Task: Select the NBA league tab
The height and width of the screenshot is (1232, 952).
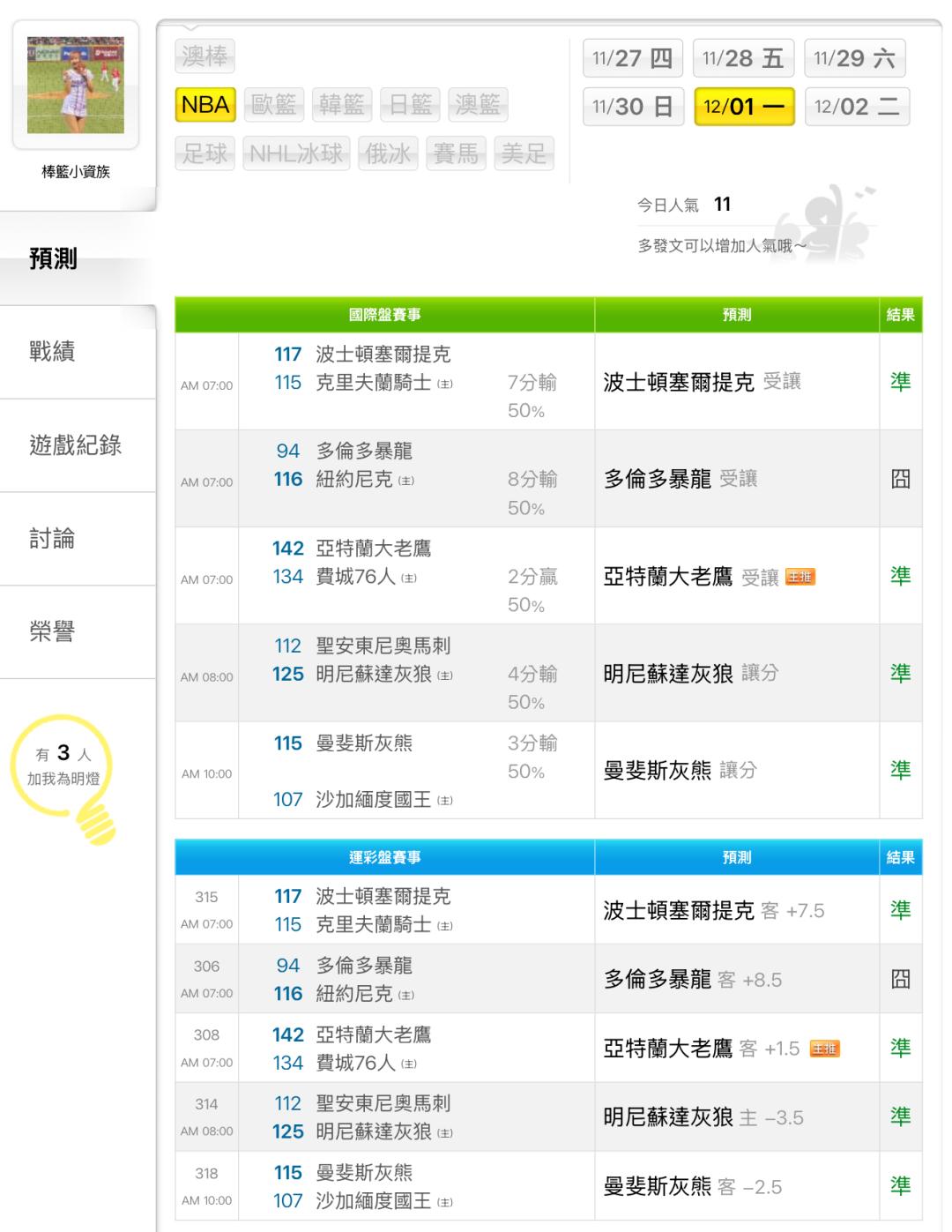Action: tap(205, 105)
